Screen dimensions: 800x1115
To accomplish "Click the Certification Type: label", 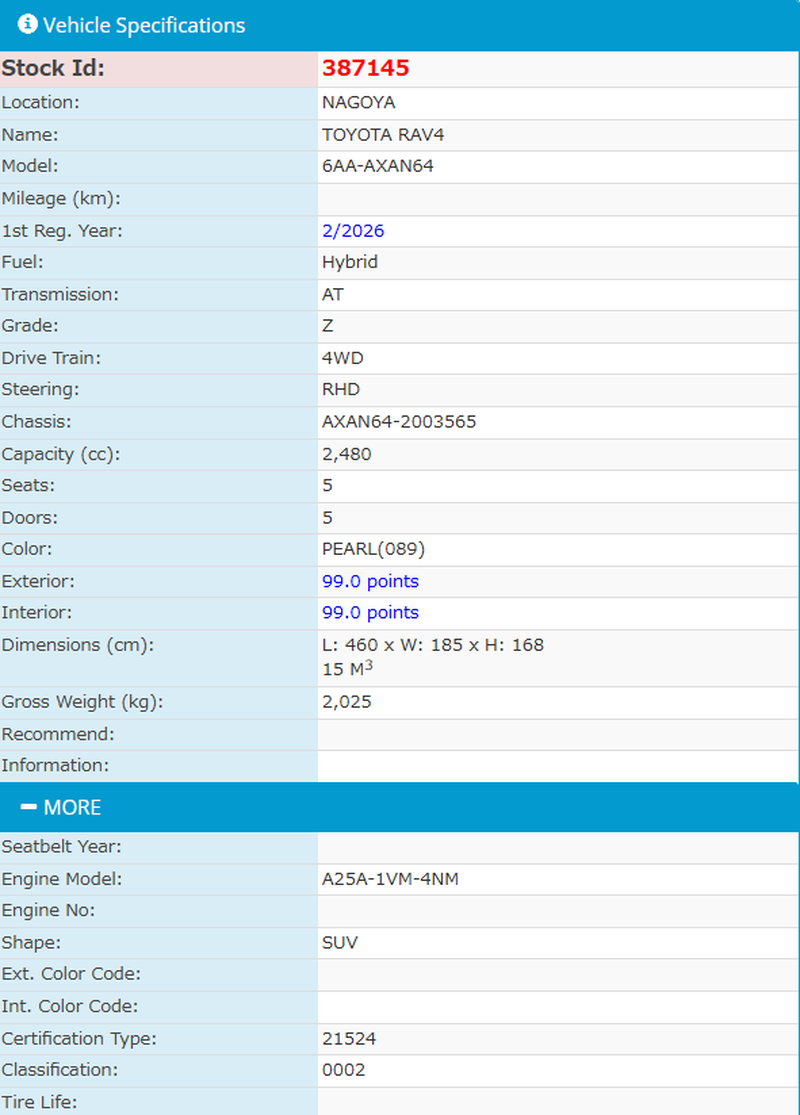I will [x=79, y=1039].
